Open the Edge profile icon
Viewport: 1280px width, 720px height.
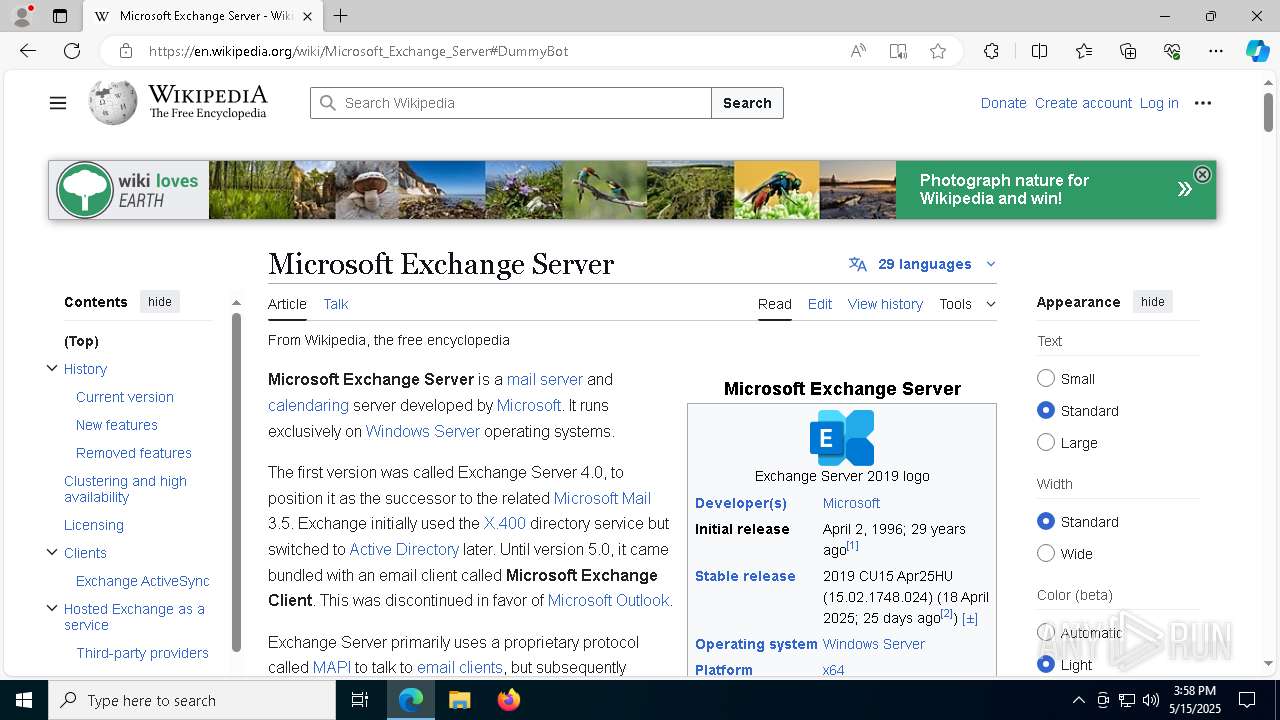coord(22,16)
